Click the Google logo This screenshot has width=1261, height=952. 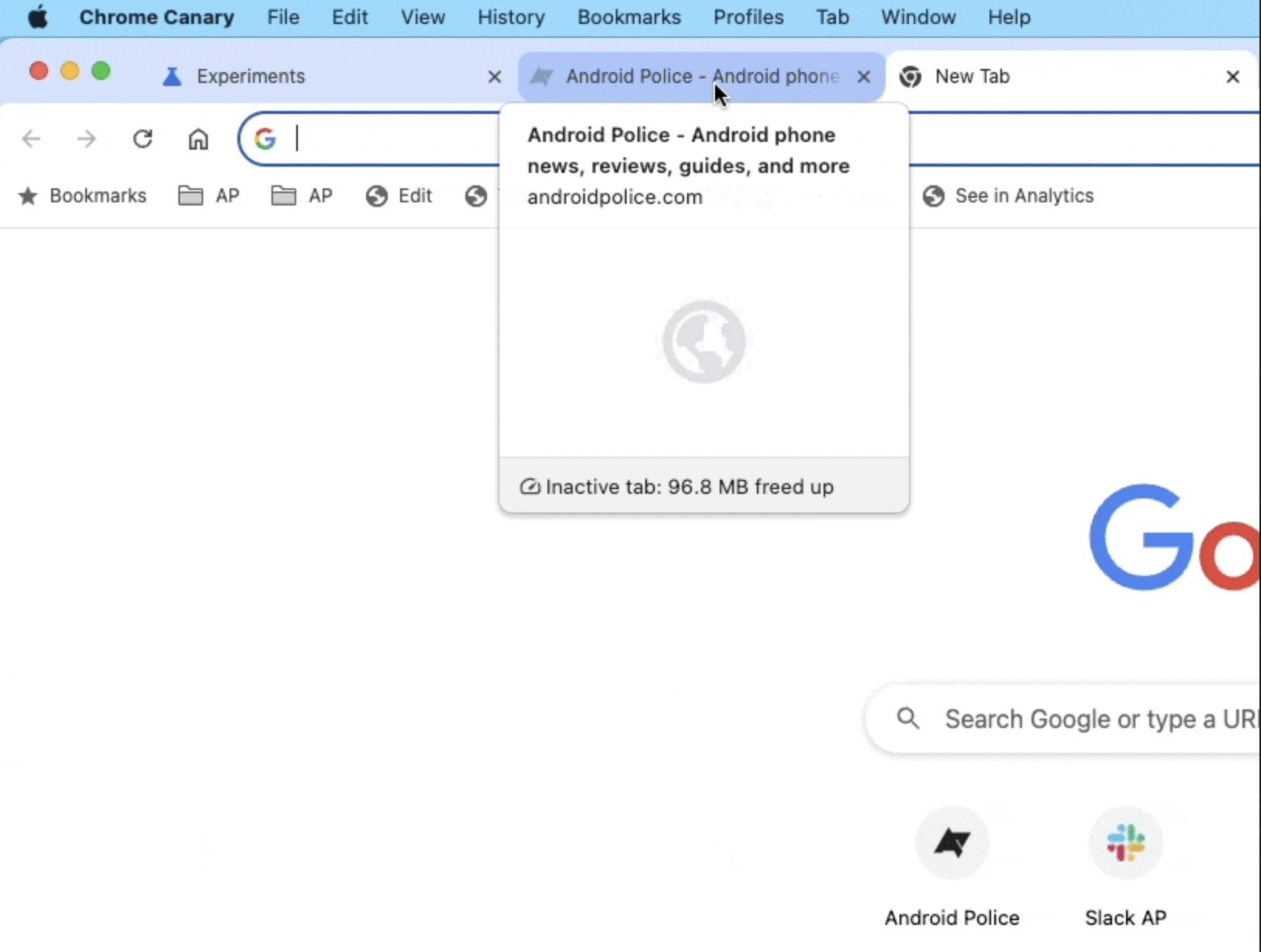click(x=1174, y=536)
